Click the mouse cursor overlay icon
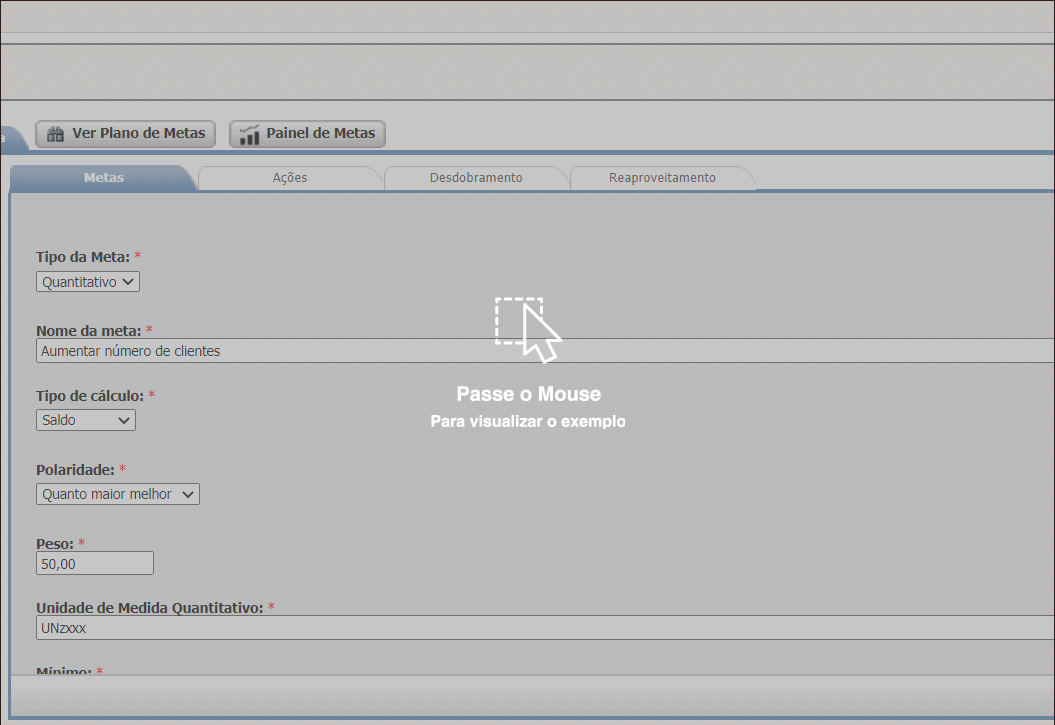This screenshot has height=725, width=1055. tap(528, 329)
